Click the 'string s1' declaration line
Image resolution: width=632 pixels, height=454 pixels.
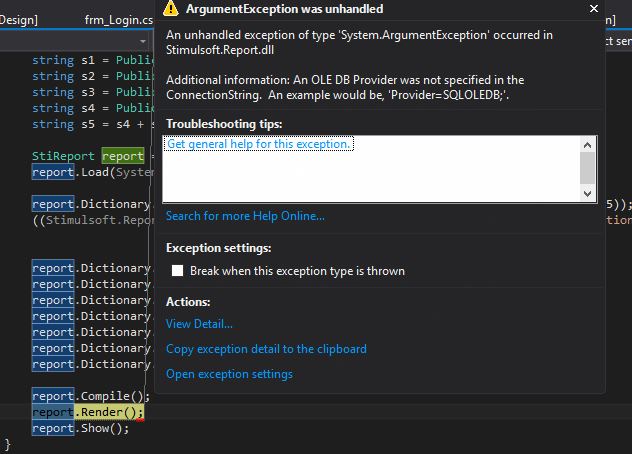(93, 60)
